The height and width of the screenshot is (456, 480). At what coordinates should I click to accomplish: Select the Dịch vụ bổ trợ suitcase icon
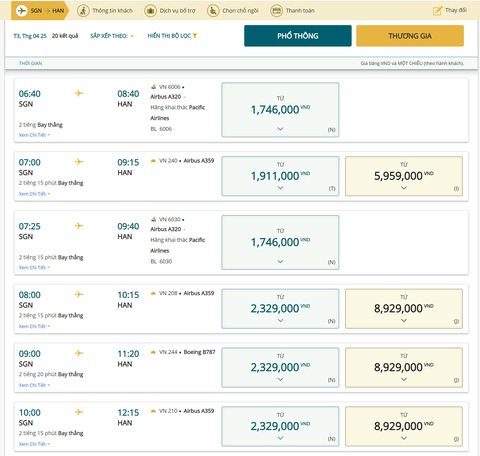point(150,11)
